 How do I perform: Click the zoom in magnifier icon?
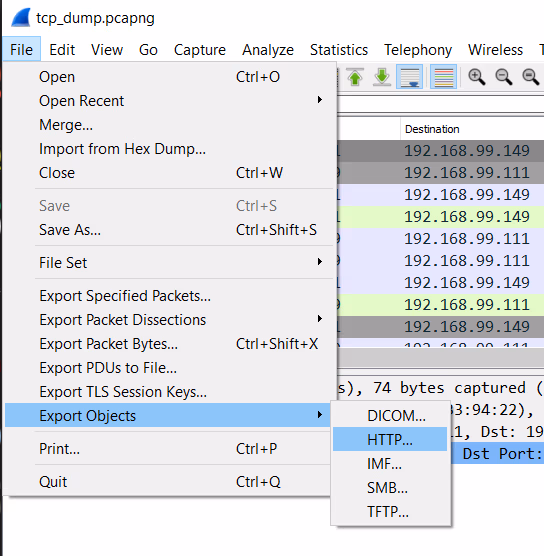click(477, 77)
